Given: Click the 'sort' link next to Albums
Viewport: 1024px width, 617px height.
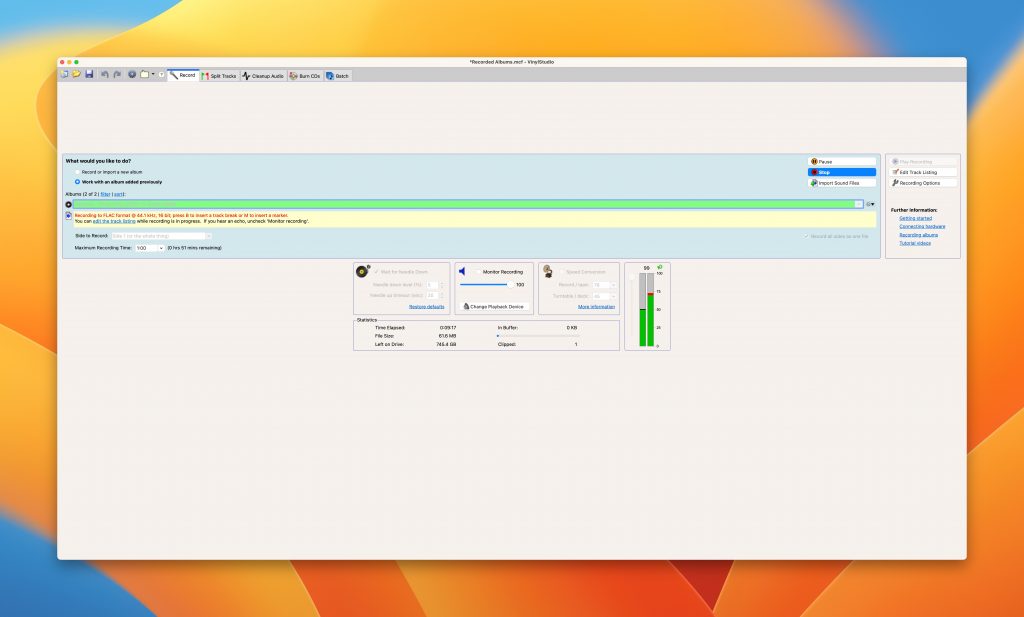Looking at the screenshot, I should [x=118, y=195].
